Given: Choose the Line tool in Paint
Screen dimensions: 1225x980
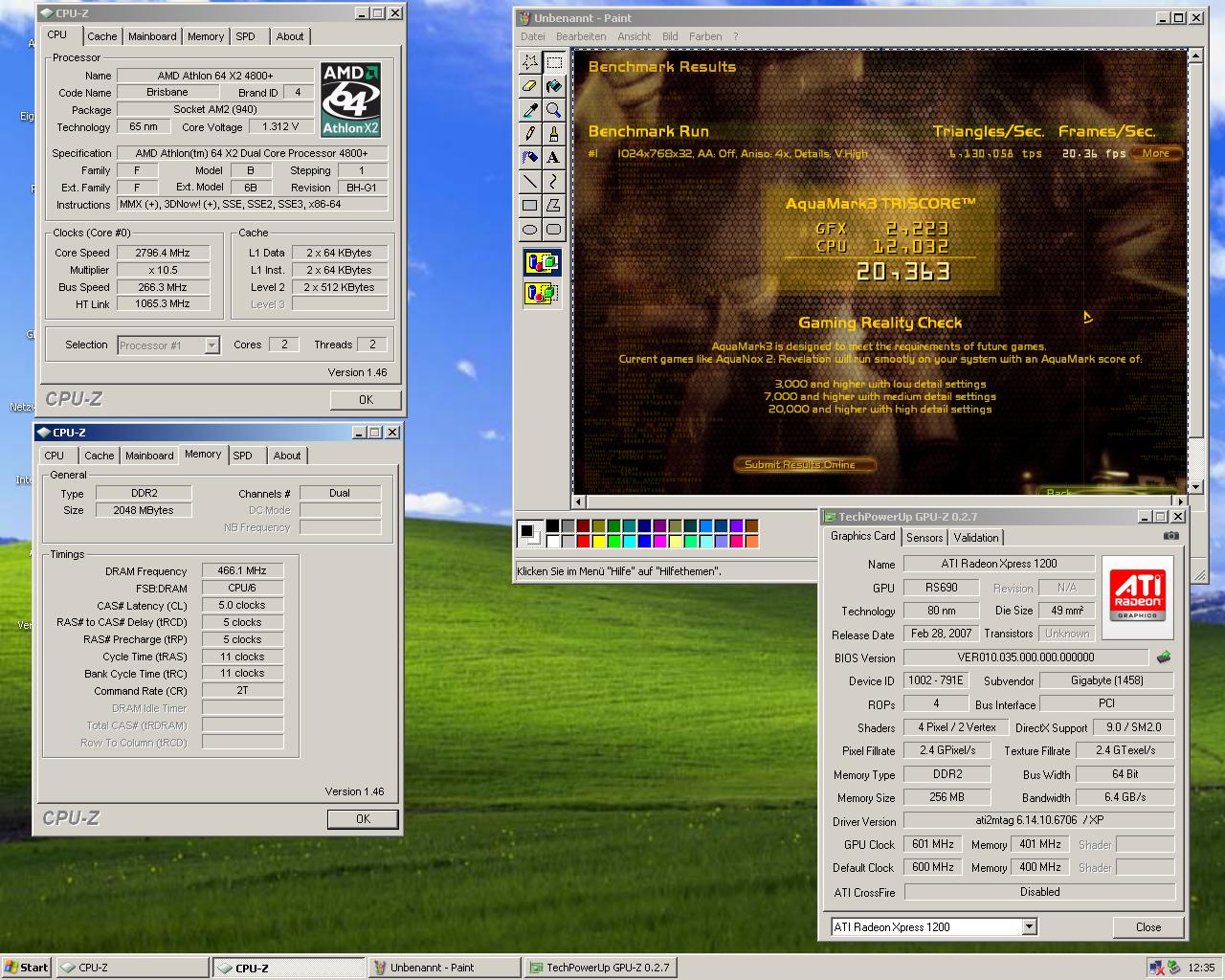Looking at the screenshot, I should pyautogui.click(x=530, y=182).
